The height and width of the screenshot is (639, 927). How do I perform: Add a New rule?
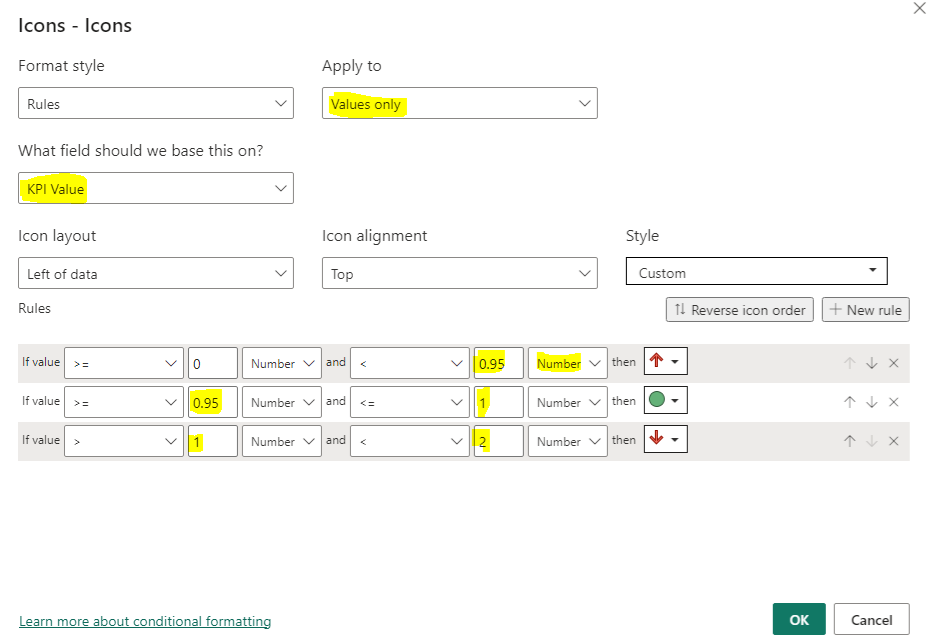(x=866, y=310)
